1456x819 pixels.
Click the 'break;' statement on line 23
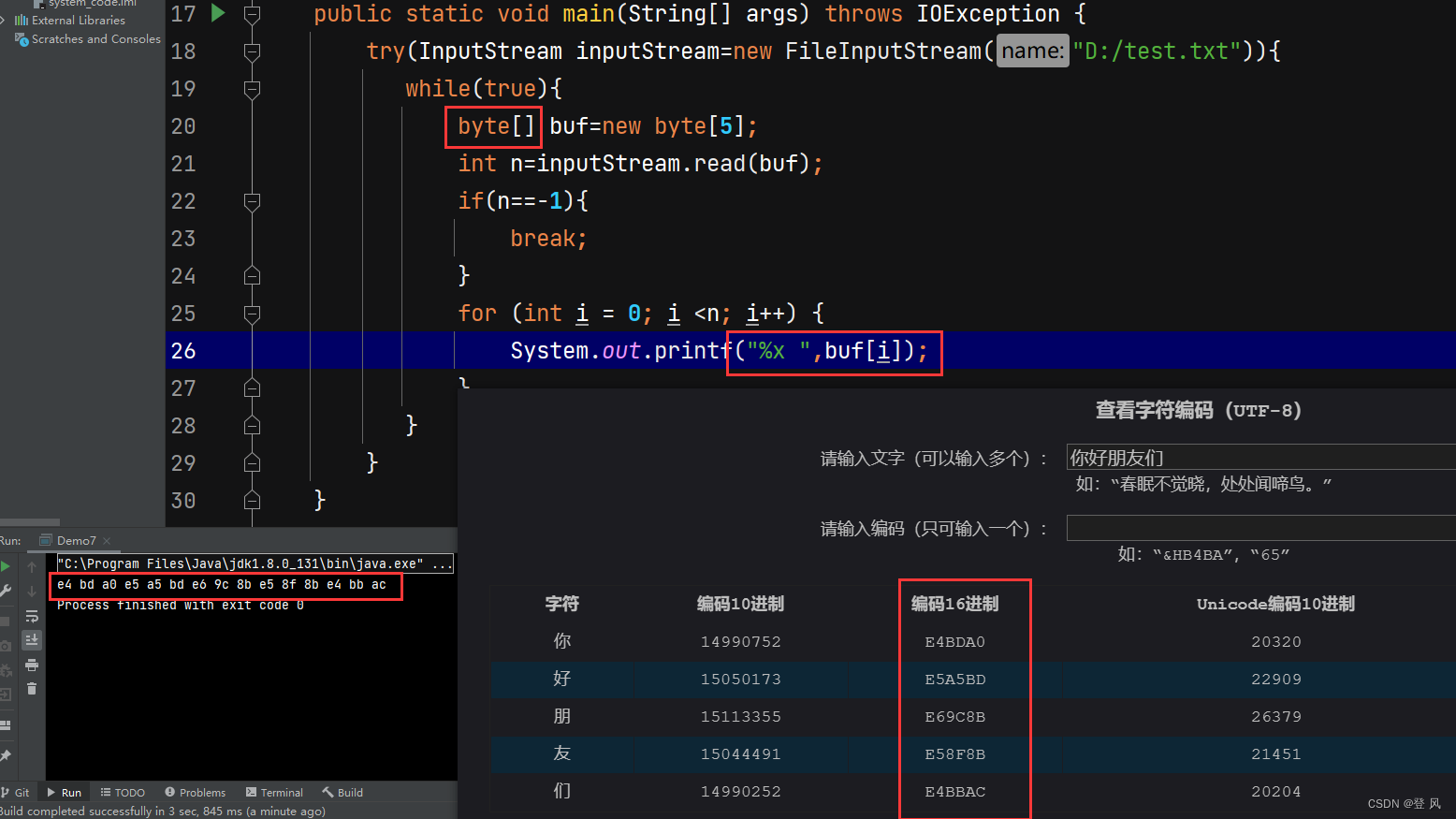point(548,239)
